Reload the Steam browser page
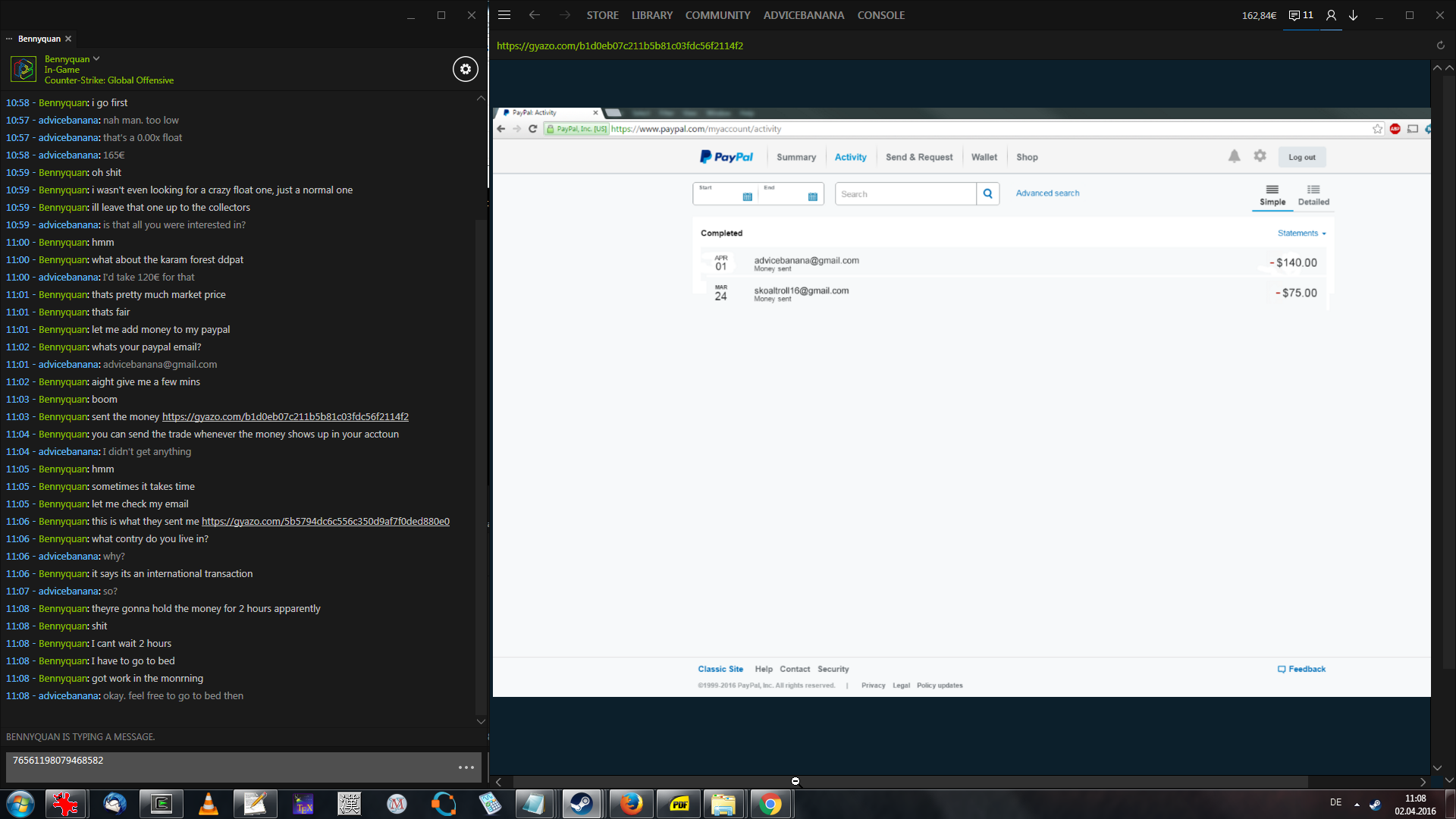The width and height of the screenshot is (1456, 819). click(x=1440, y=45)
